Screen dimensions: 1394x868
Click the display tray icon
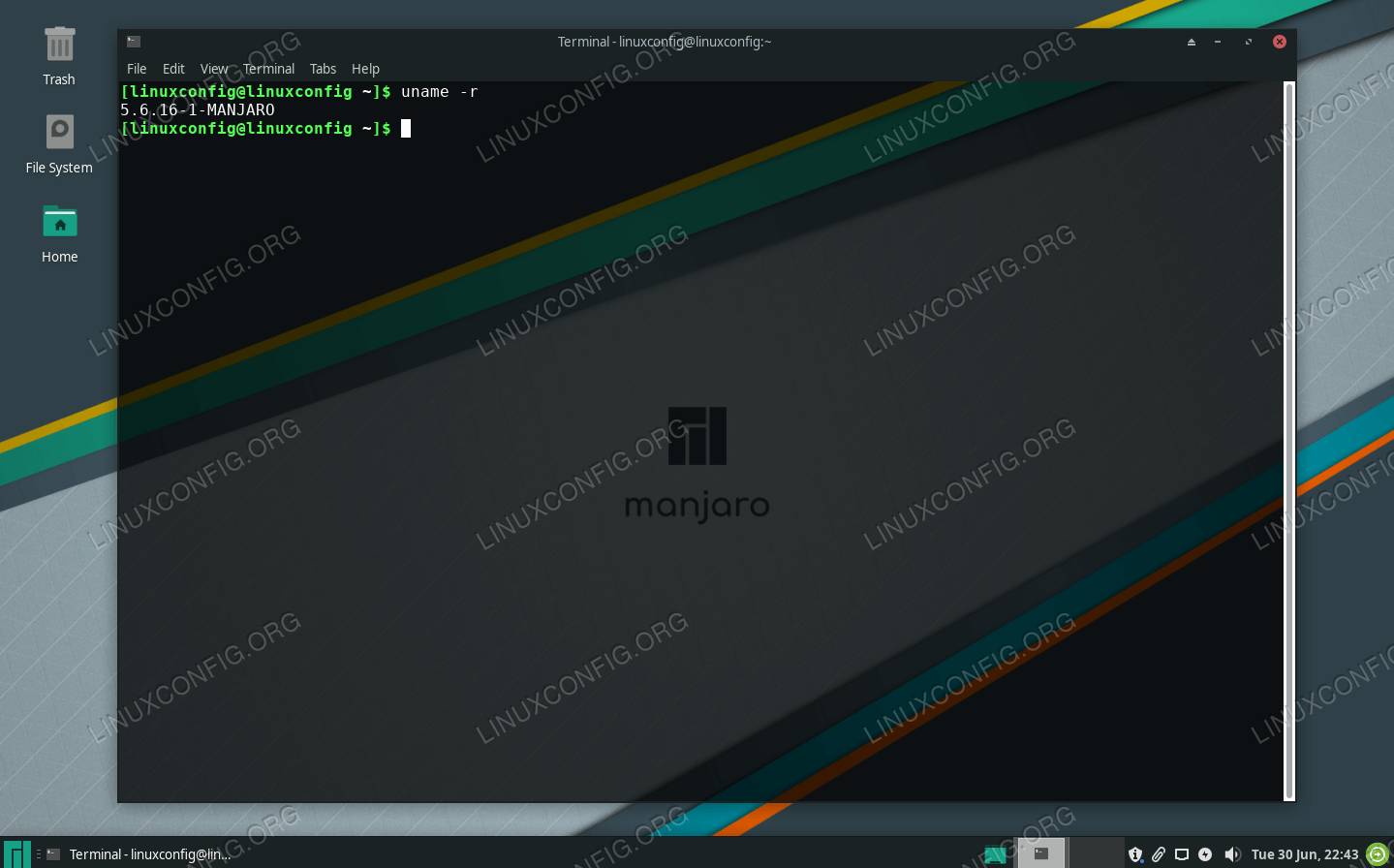(1182, 854)
